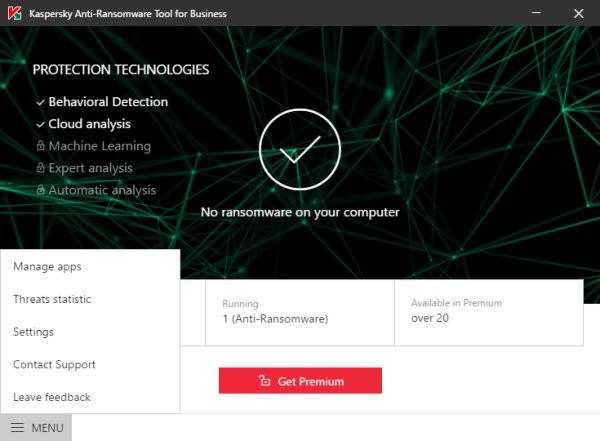Click PROTECTION TECHNOLOGIES heading

pos(121,70)
